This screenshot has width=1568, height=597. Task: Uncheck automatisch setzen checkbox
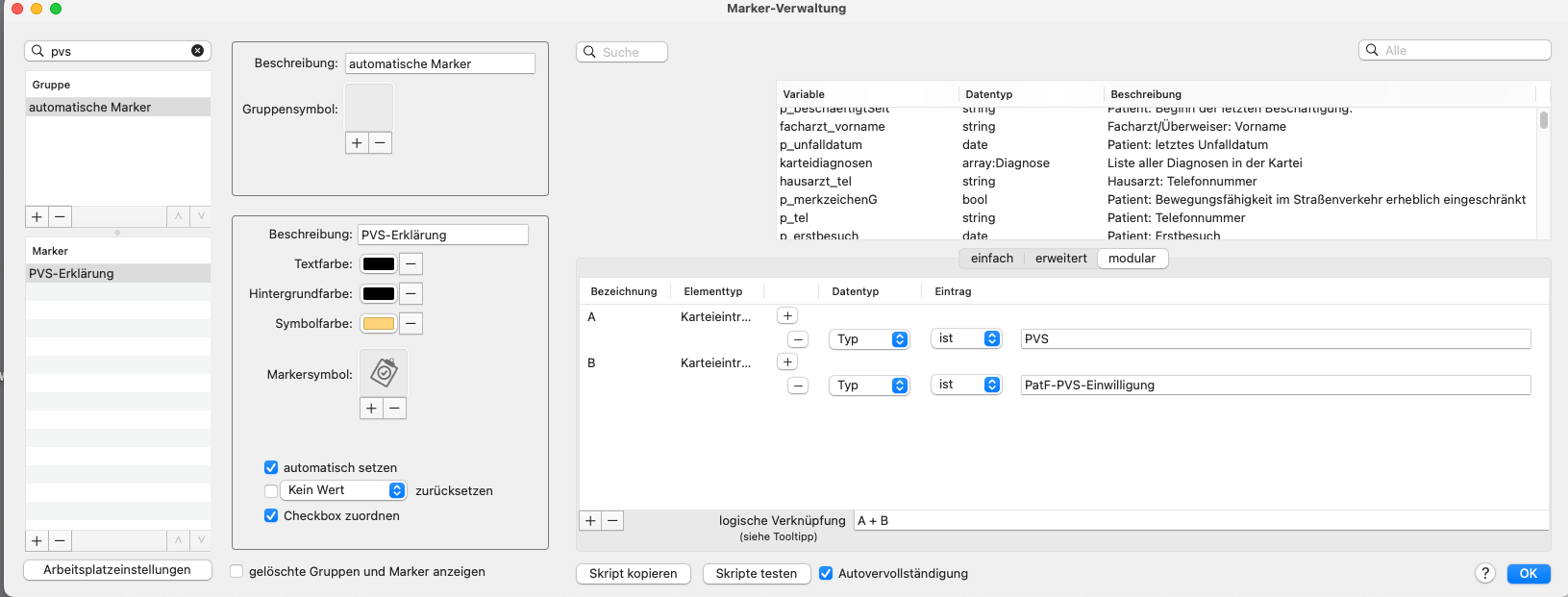point(271,467)
